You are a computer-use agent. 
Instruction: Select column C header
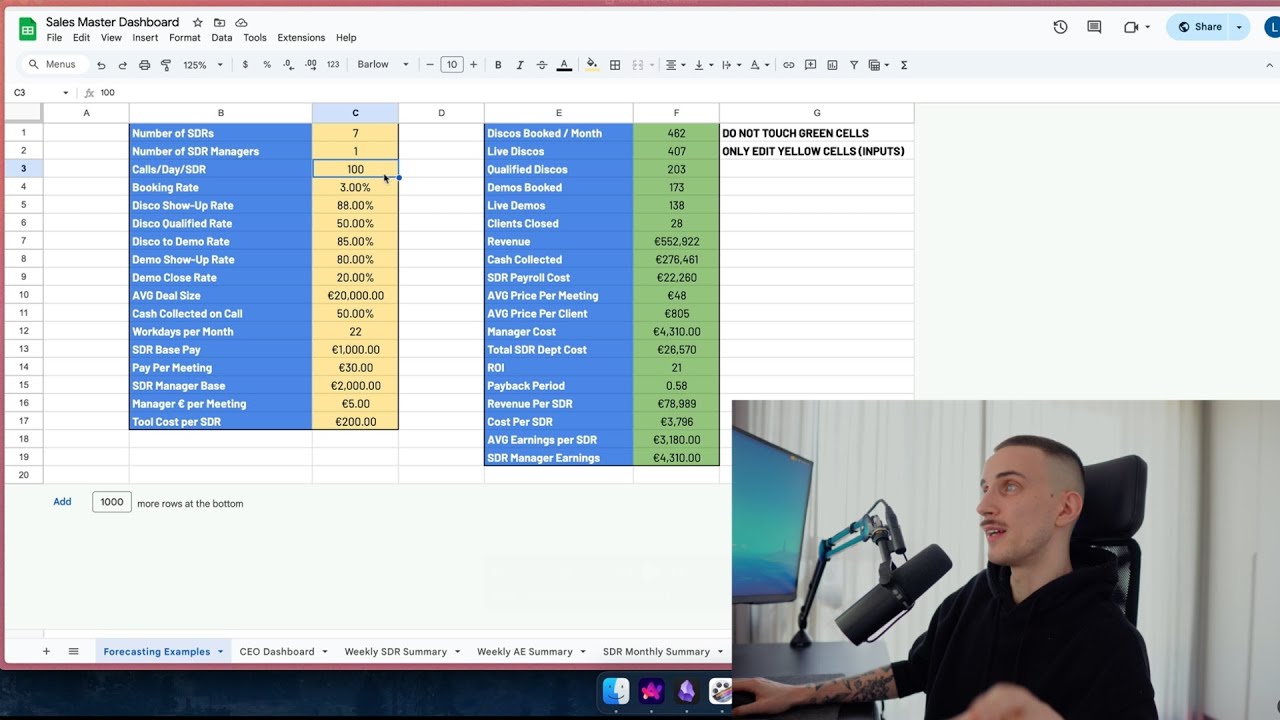355,113
